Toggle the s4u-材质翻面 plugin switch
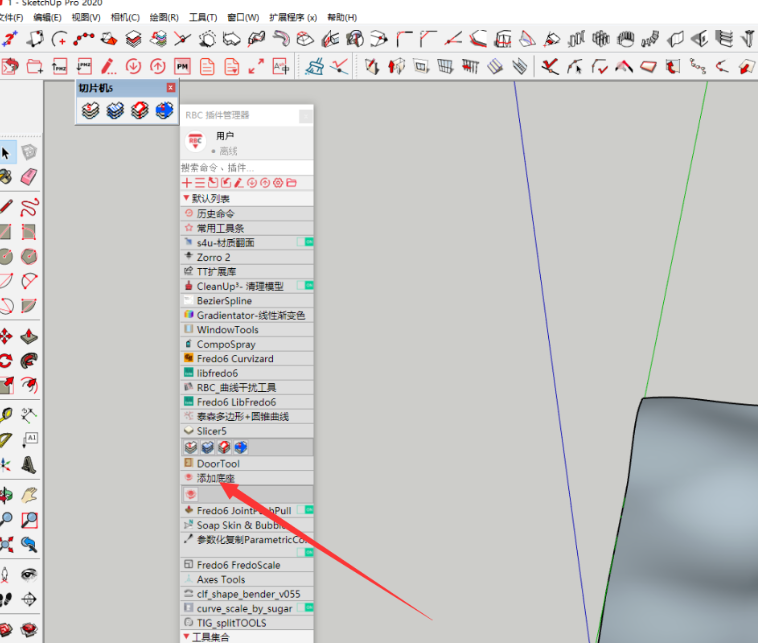 [x=305, y=242]
